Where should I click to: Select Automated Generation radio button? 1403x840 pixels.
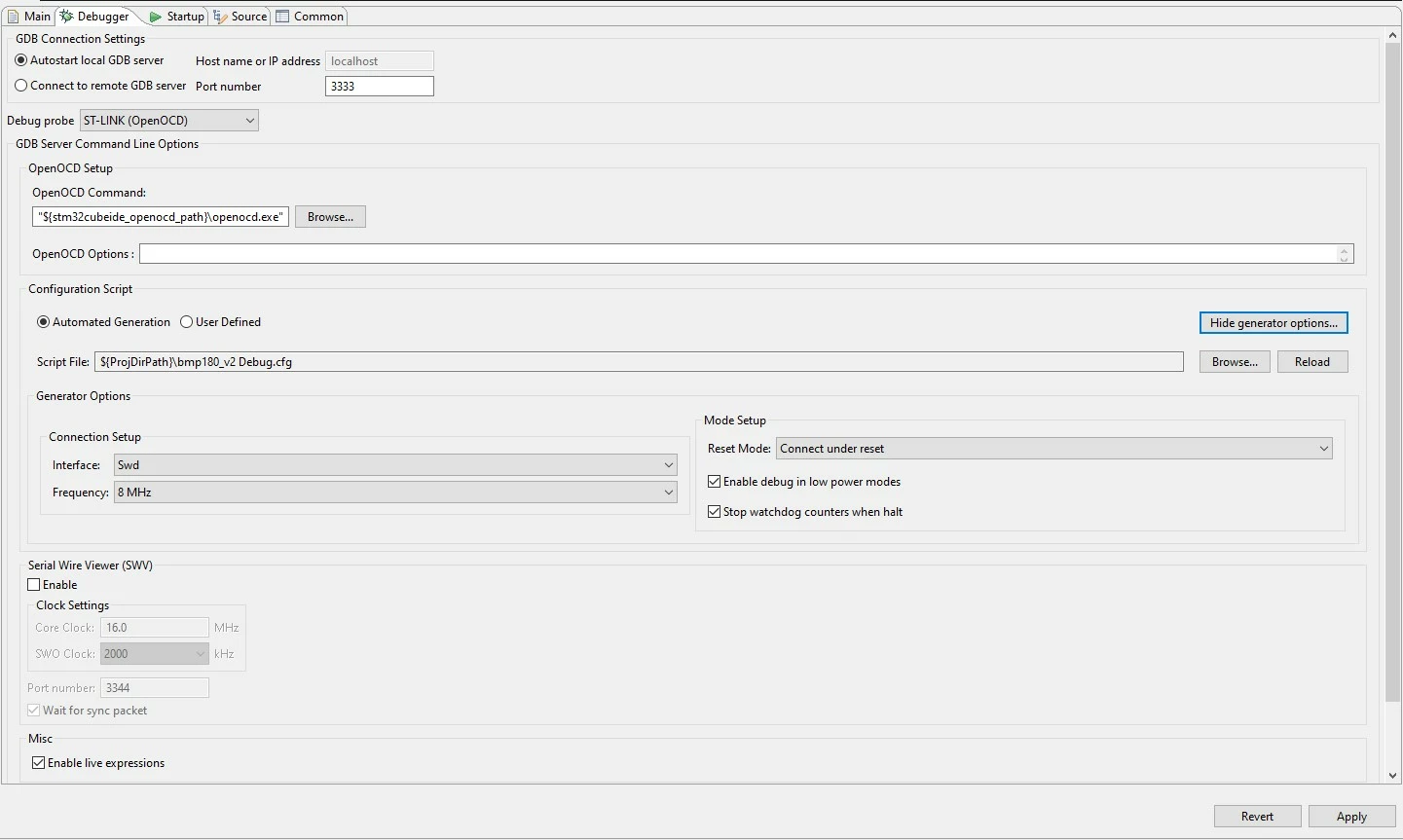pos(103,322)
